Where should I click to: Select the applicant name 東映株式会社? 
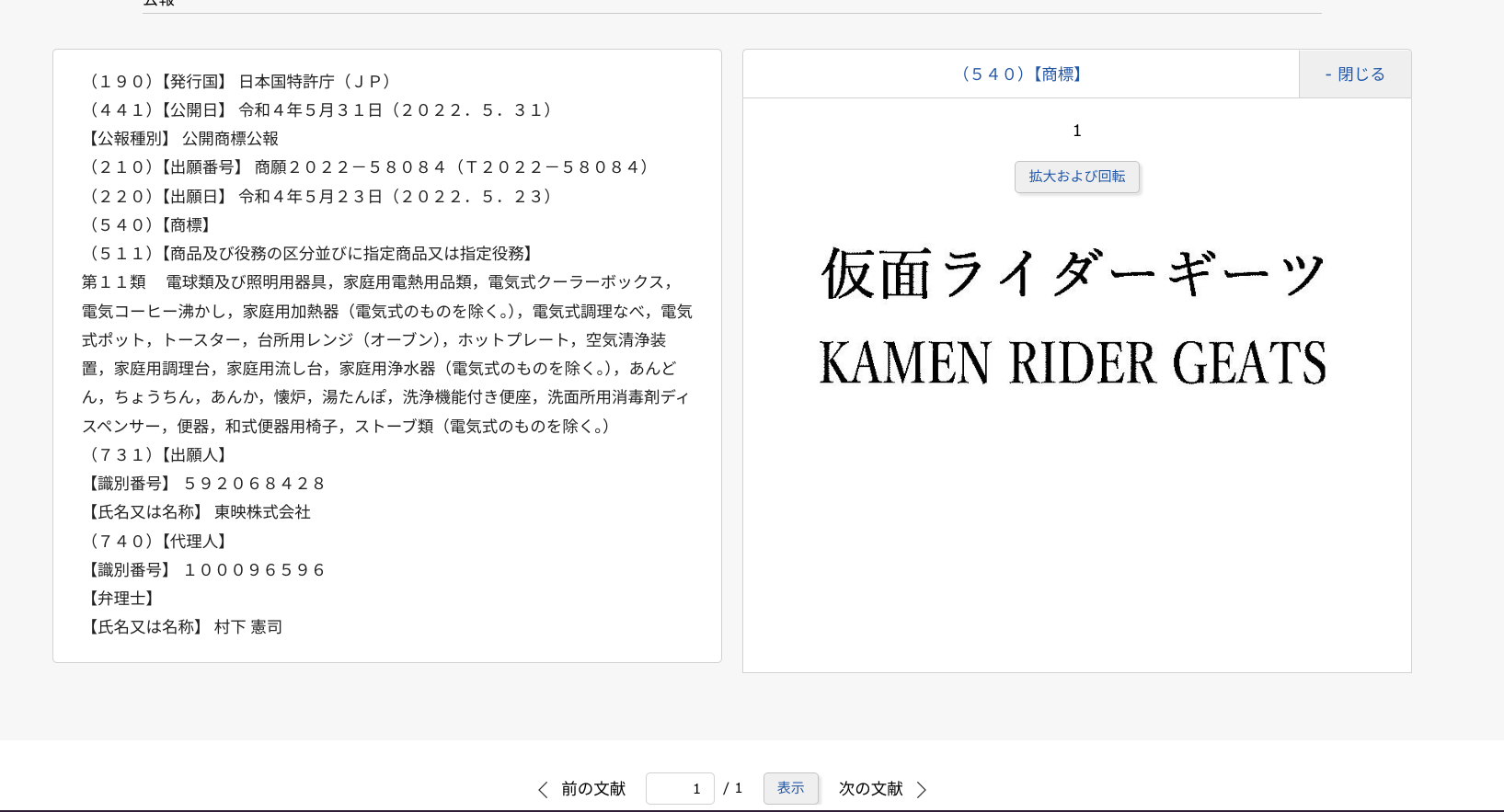(262, 512)
